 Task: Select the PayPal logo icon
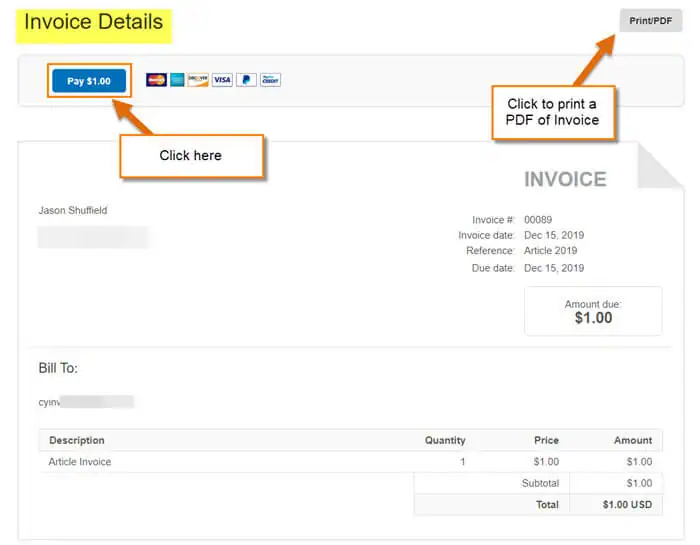pyautogui.click(x=246, y=80)
